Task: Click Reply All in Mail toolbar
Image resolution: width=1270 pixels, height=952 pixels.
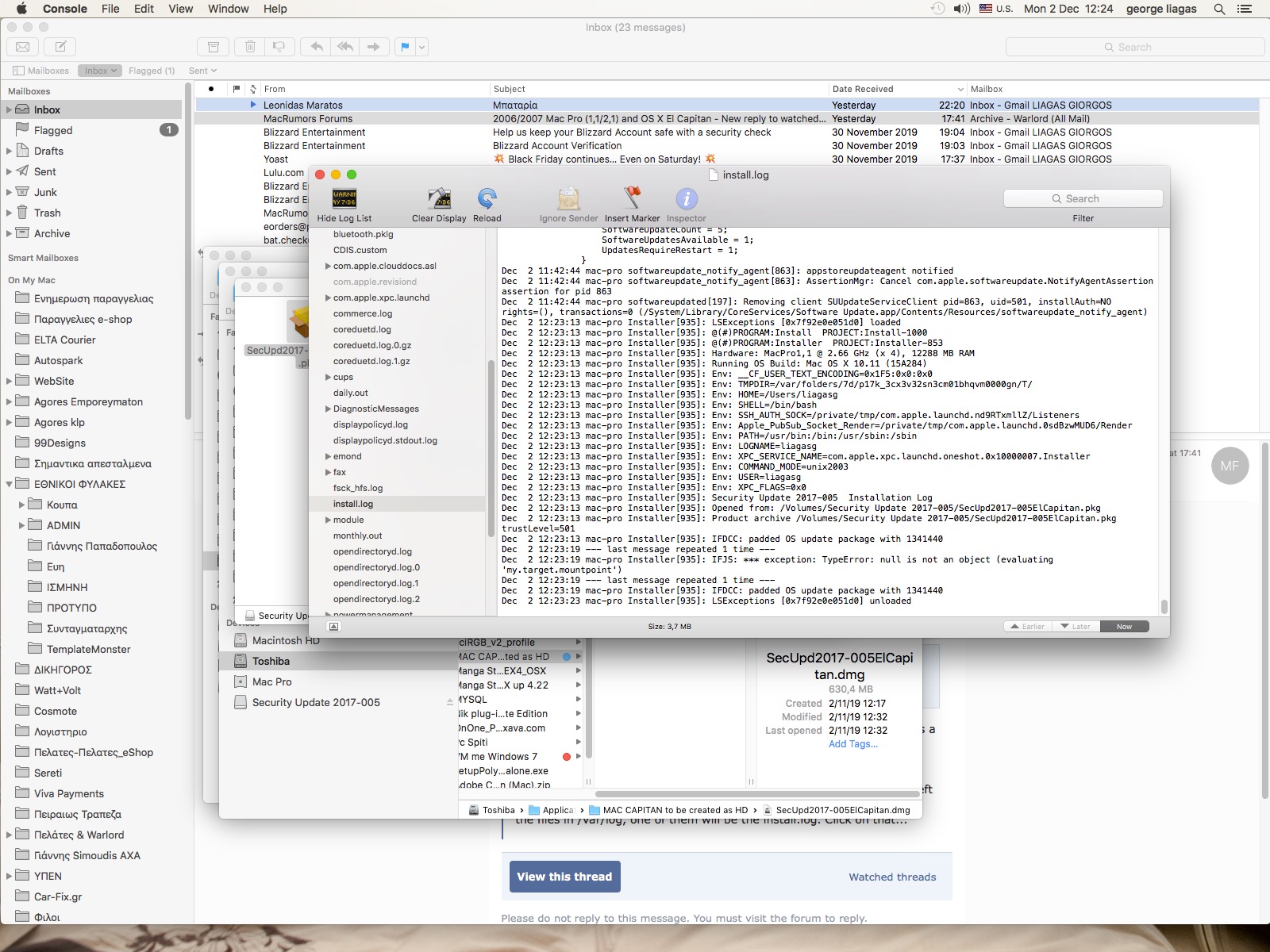Action: point(345,47)
